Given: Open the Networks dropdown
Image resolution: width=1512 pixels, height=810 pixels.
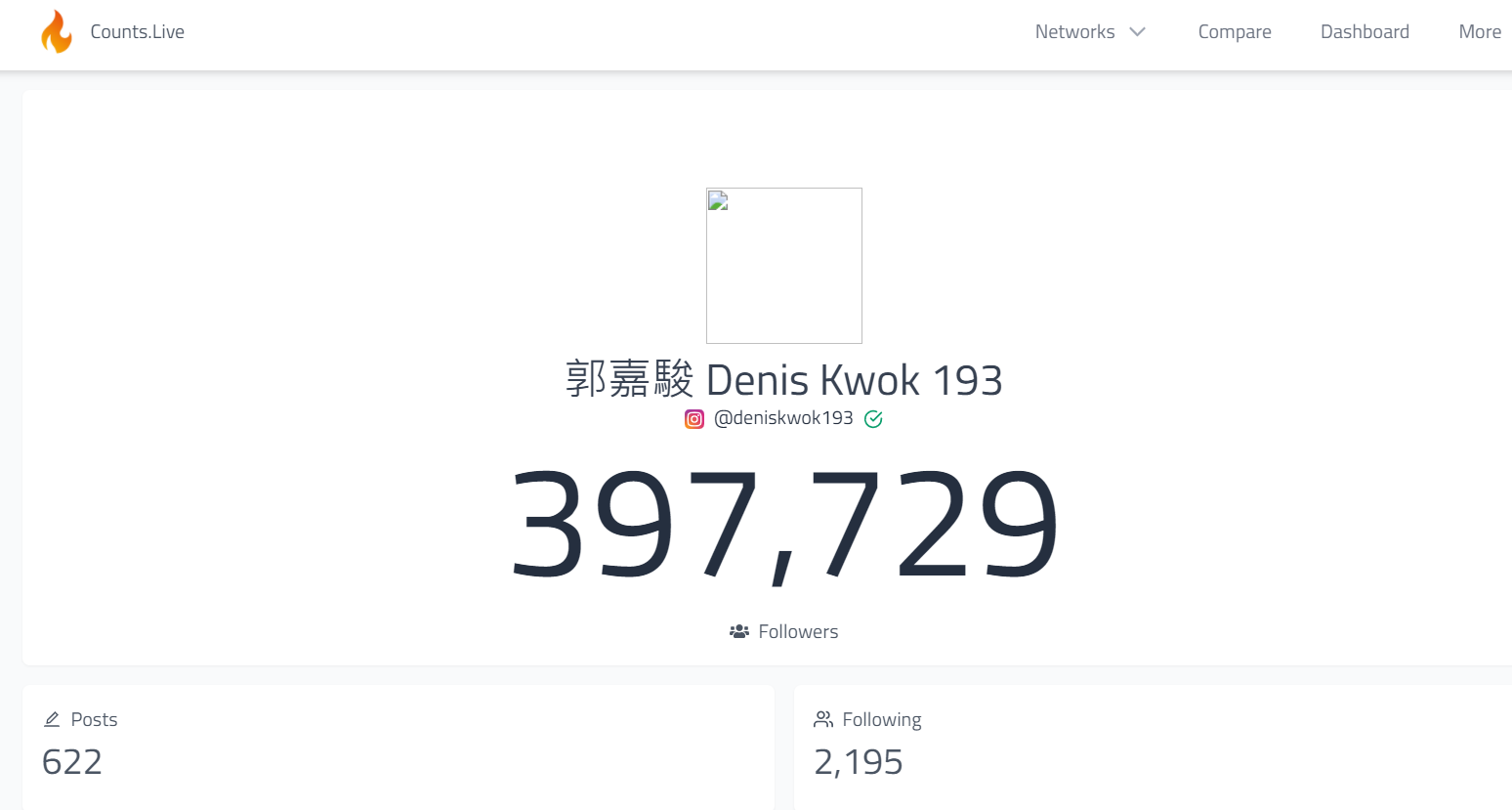Looking at the screenshot, I should click(1075, 31).
